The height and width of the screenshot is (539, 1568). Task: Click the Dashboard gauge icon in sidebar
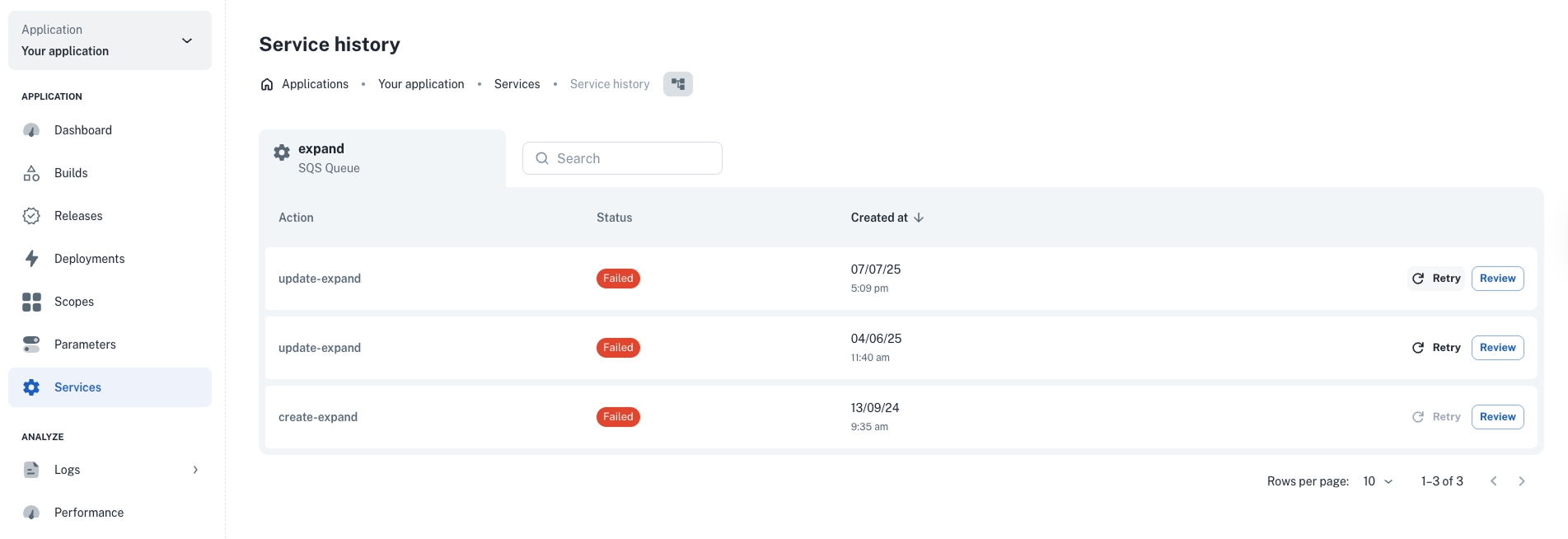pos(31,130)
